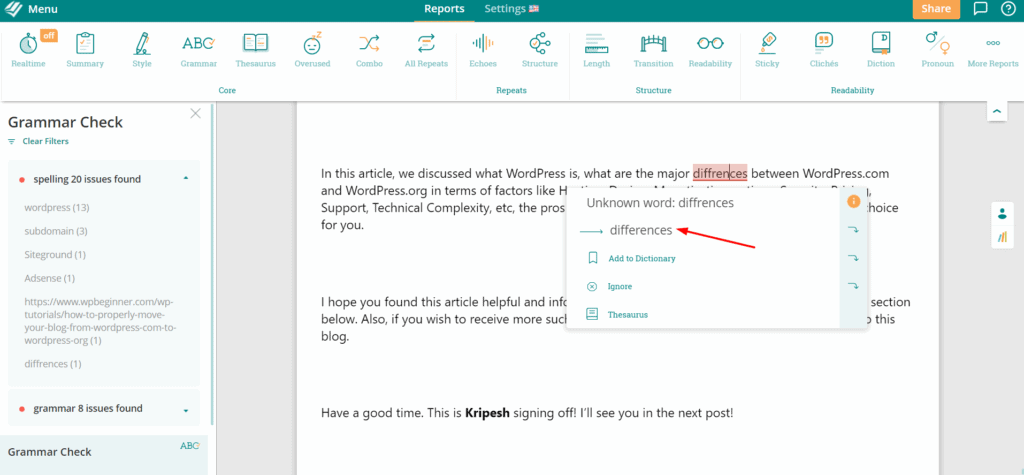Open the Echoes report
Image resolution: width=1024 pixels, height=475 pixels.
tap(483, 48)
